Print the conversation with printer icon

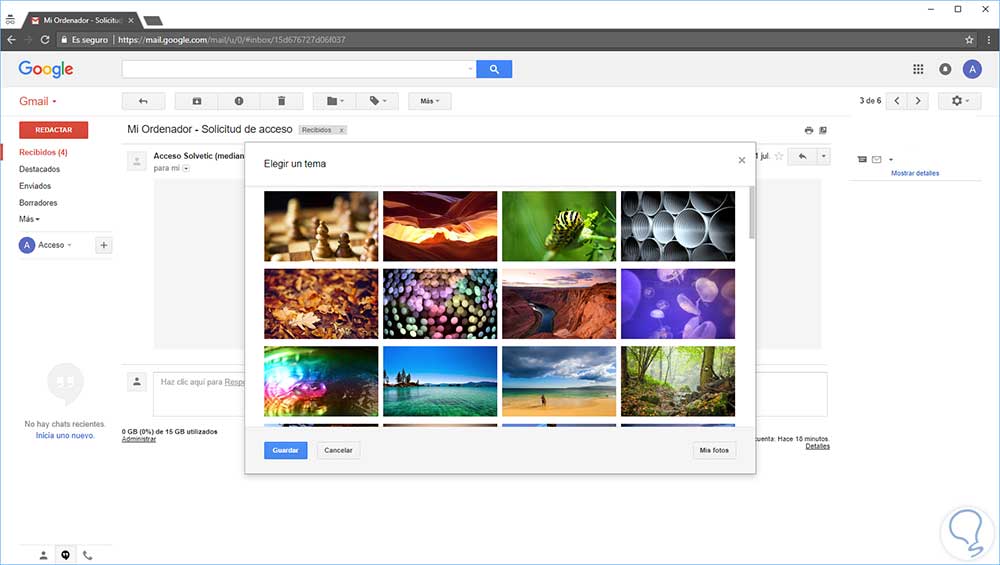(809, 130)
